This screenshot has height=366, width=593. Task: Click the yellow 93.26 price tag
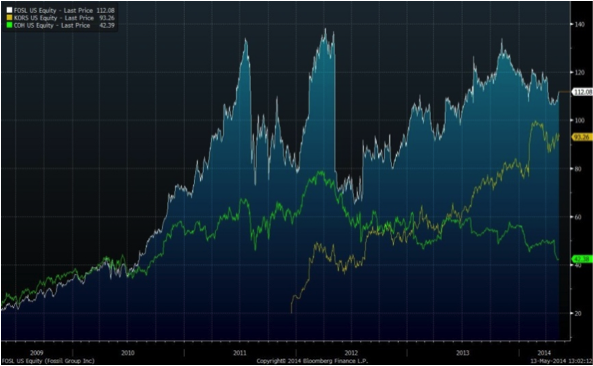582,137
